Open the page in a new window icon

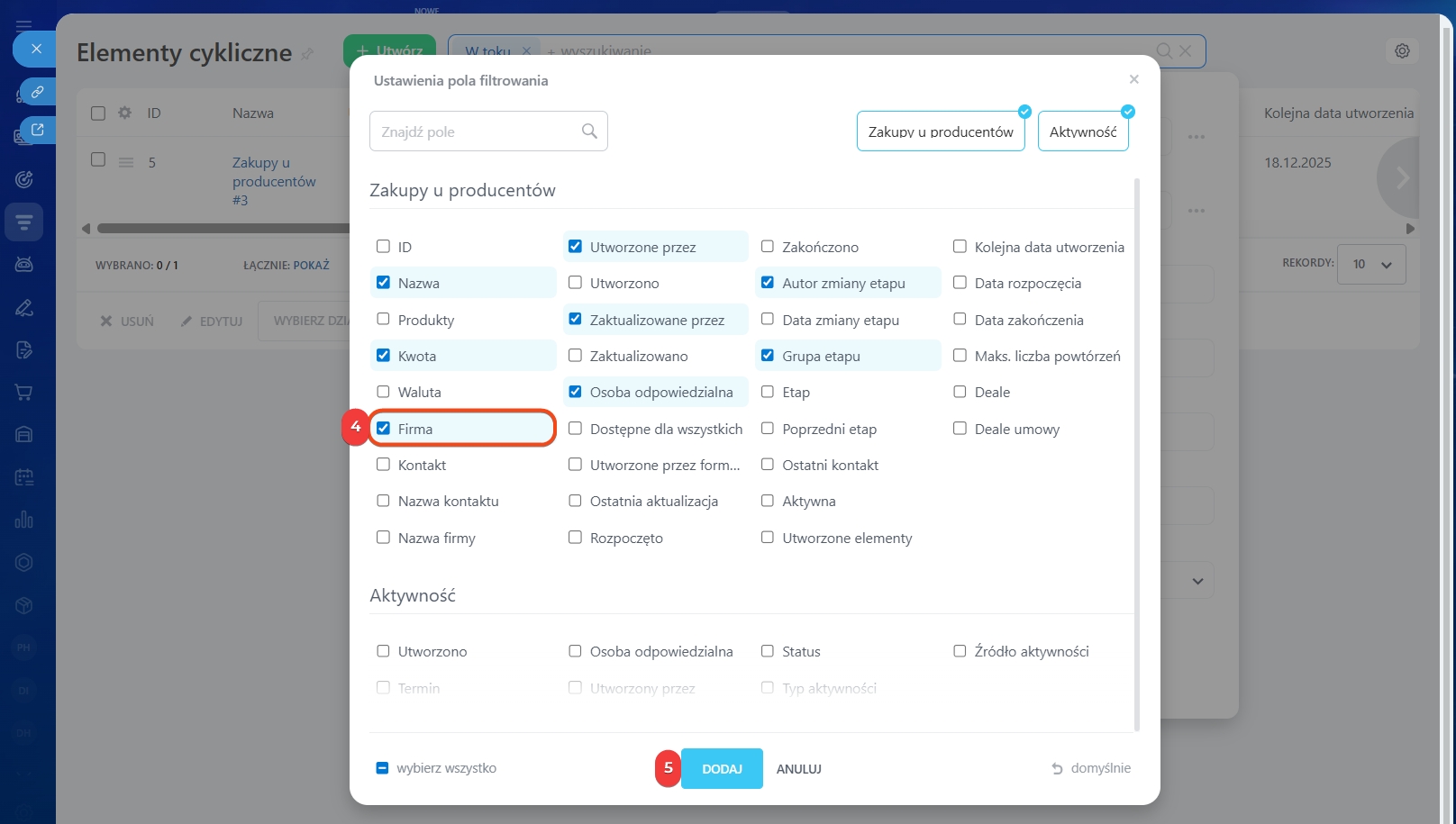37,130
